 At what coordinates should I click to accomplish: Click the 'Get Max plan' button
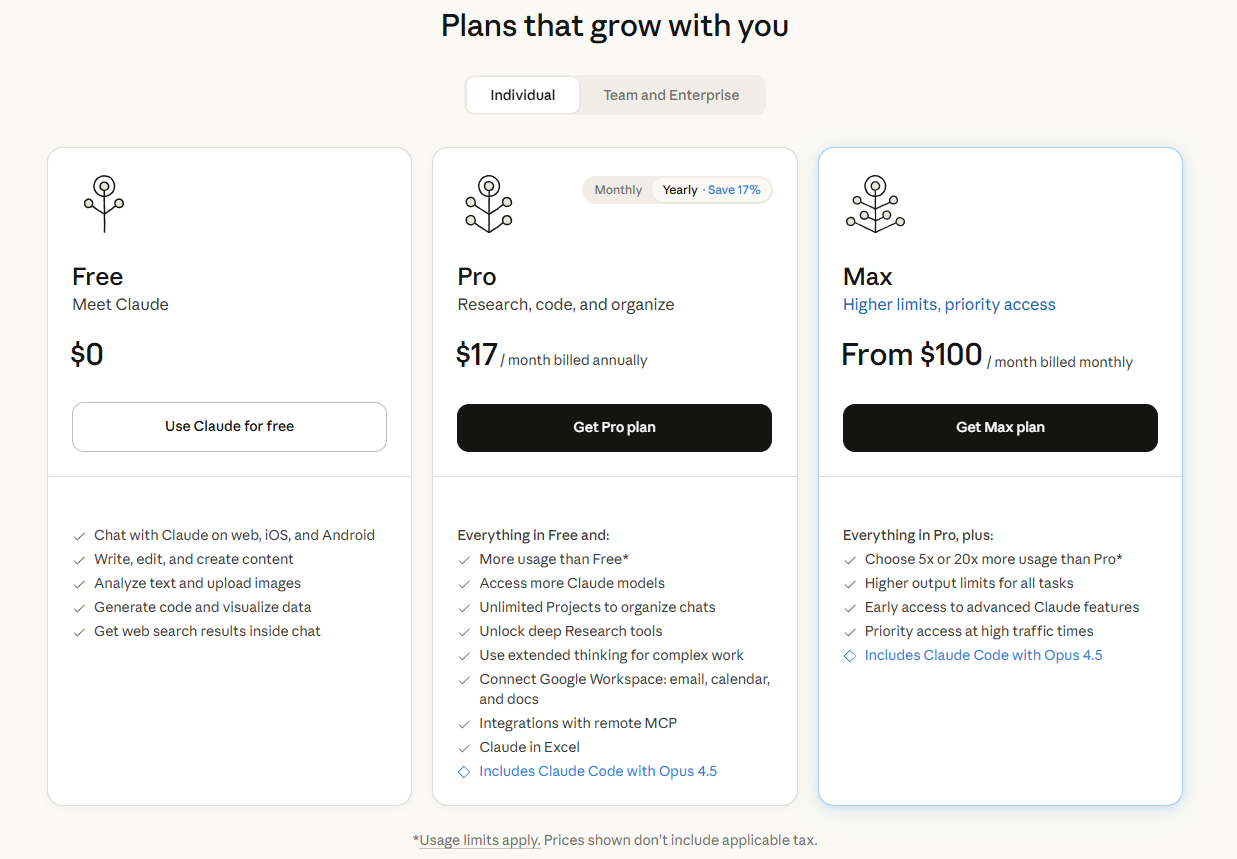point(1000,427)
